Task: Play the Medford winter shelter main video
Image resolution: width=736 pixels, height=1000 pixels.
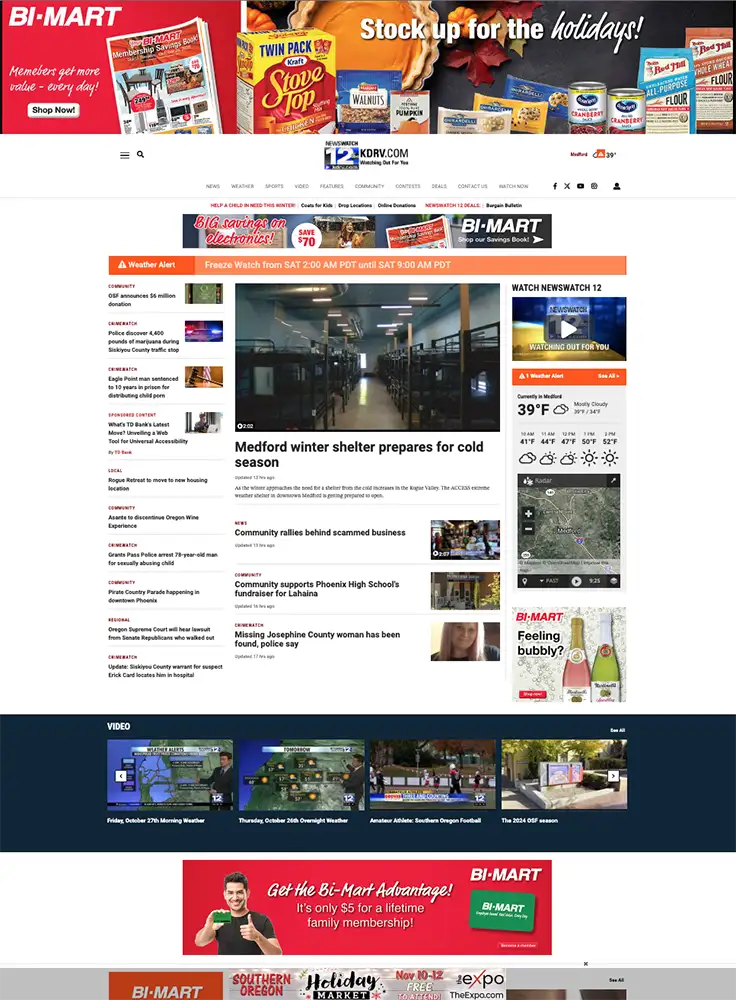Action: pyautogui.click(x=367, y=357)
